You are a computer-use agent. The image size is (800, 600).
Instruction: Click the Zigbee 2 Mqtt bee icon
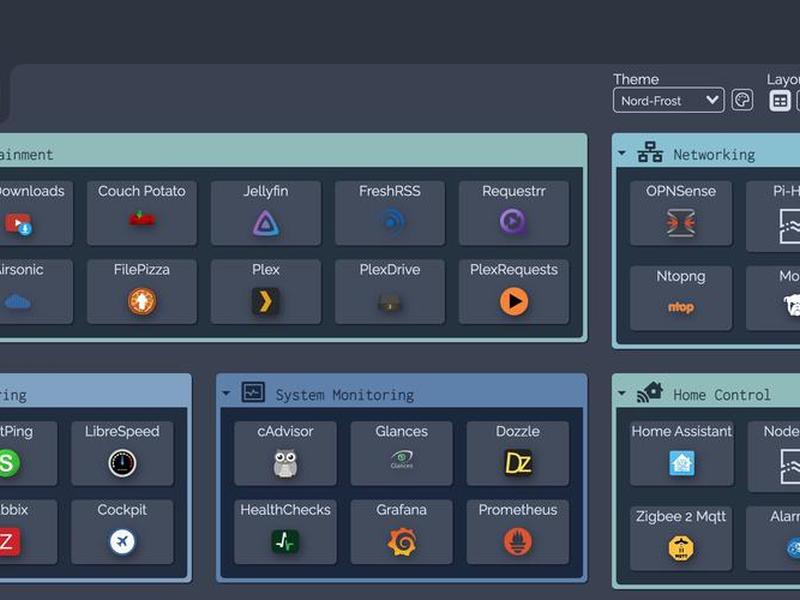pos(681,548)
